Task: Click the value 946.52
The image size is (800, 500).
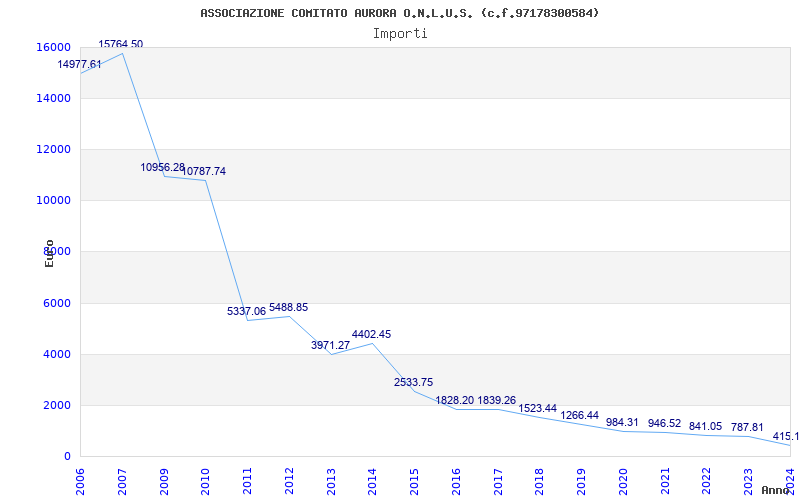Action: pyautogui.click(x=664, y=423)
